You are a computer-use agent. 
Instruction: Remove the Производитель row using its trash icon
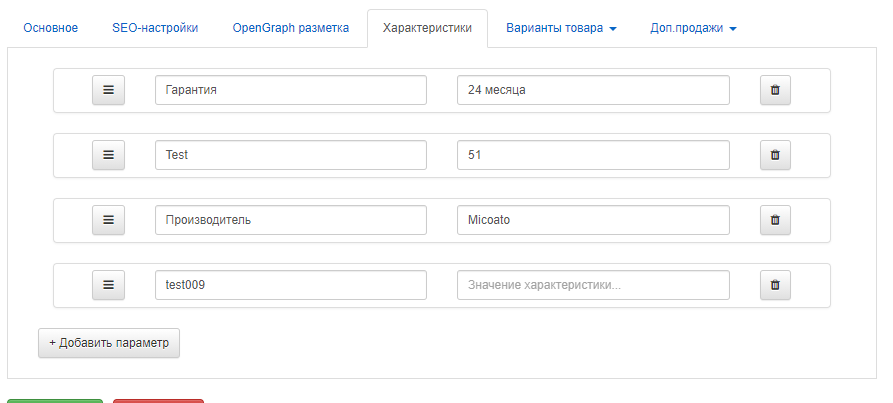click(775, 220)
